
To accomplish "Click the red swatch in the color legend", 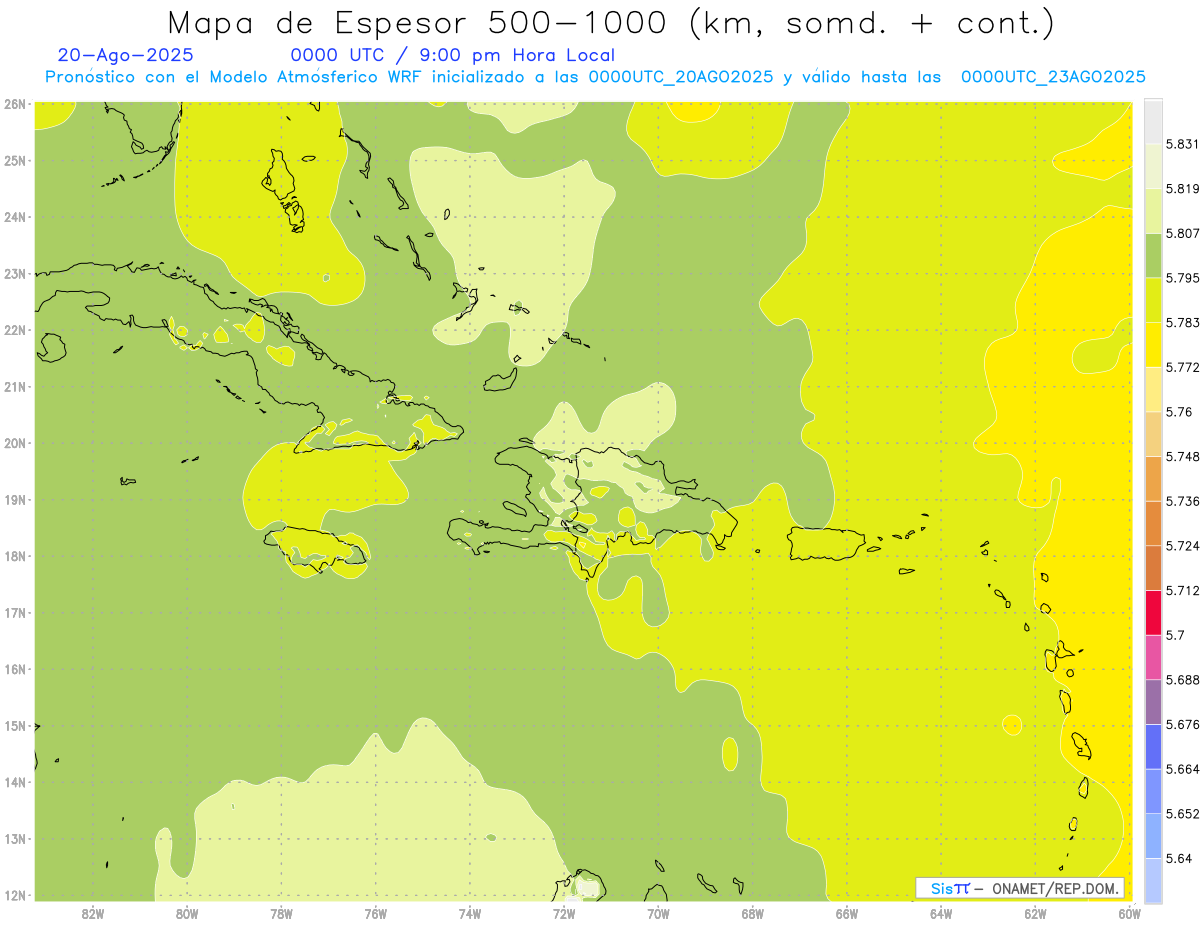I will 1153,612.
